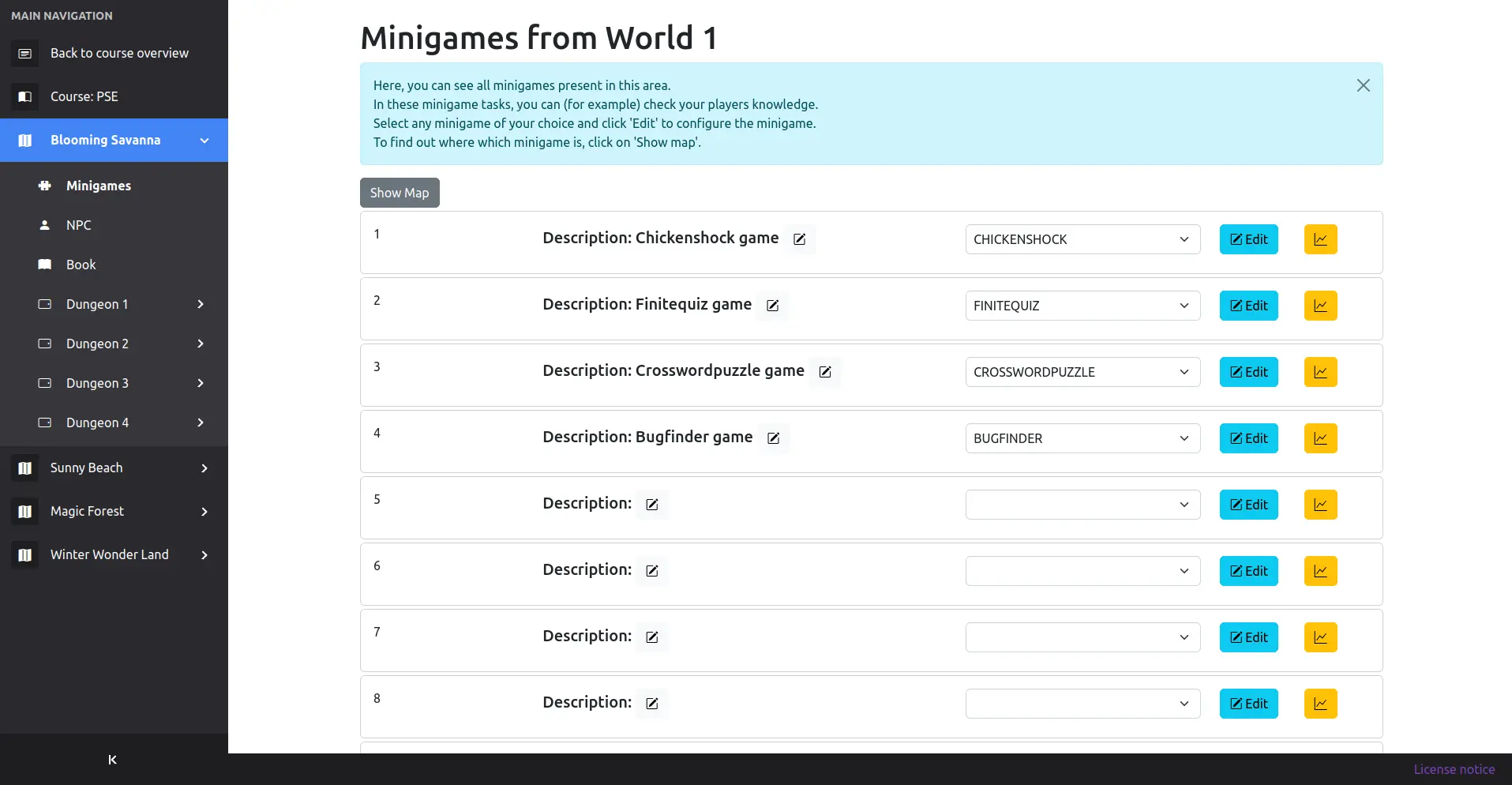The height and width of the screenshot is (785, 1512).
Task: Open Course: PSE link
Action: 114,97
